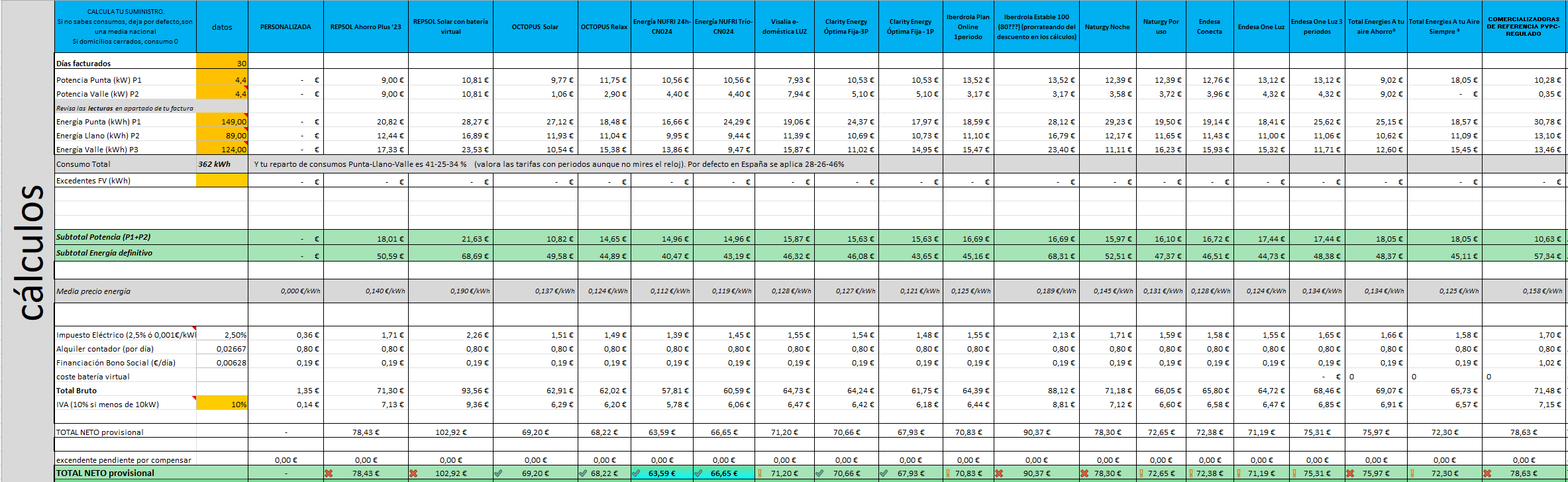Click the 'OCTOPUS Relax' column header
The width and height of the screenshot is (1568, 482).
[x=604, y=26]
